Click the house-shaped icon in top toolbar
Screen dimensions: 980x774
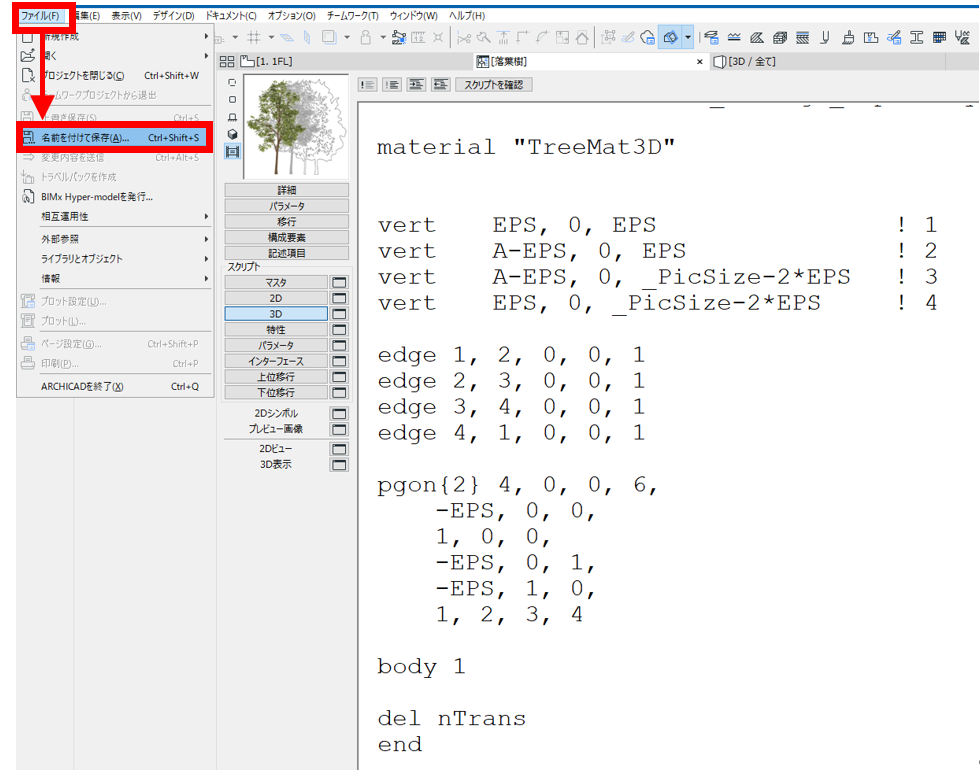[x=582, y=38]
